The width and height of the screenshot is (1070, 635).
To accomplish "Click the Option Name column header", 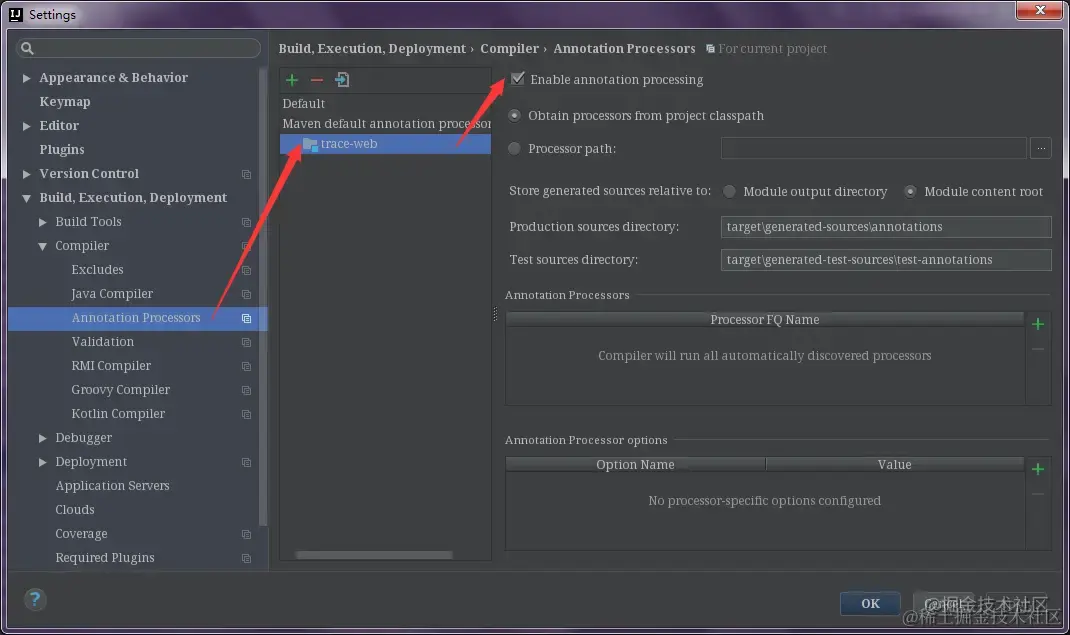I will coord(635,464).
